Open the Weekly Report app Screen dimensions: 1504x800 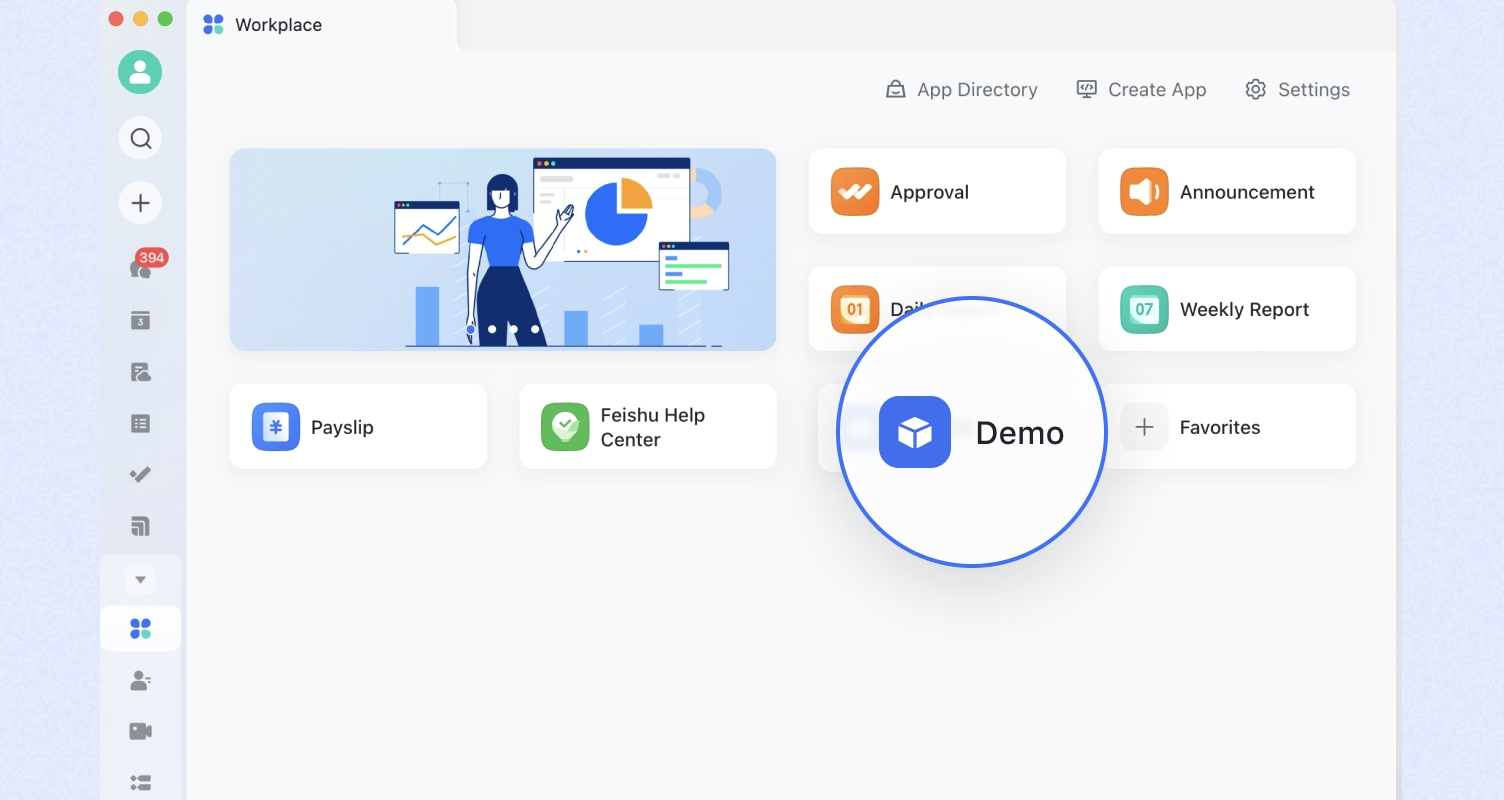tap(1227, 309)
